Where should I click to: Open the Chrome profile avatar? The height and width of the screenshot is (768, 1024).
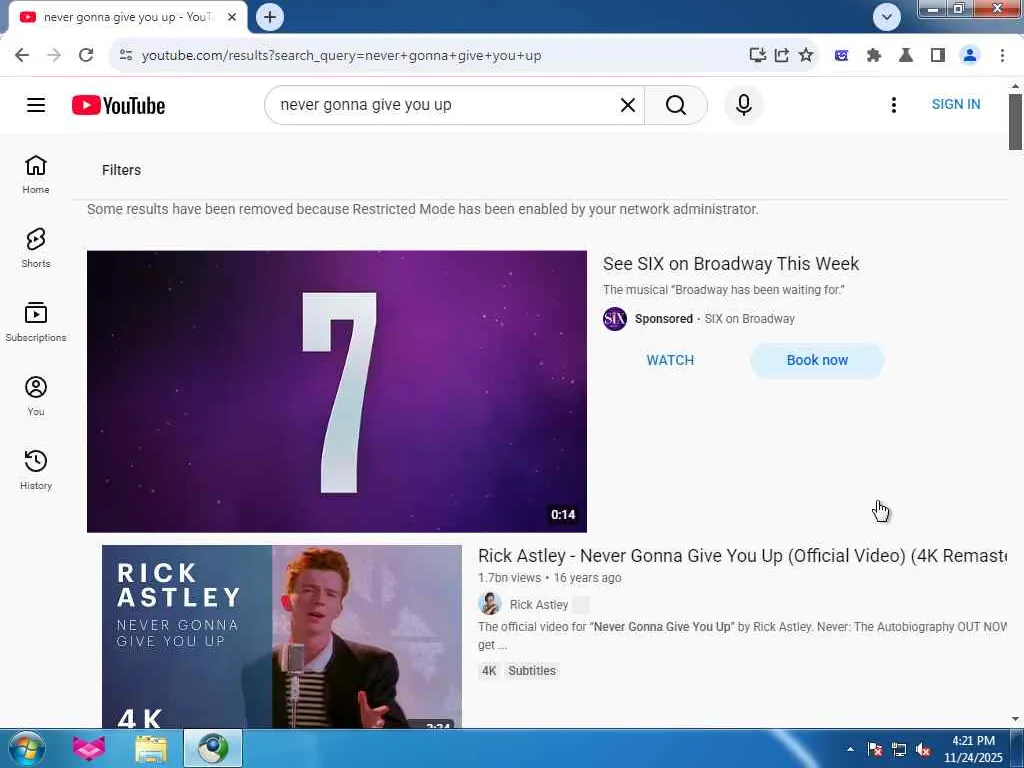[970, 56]
